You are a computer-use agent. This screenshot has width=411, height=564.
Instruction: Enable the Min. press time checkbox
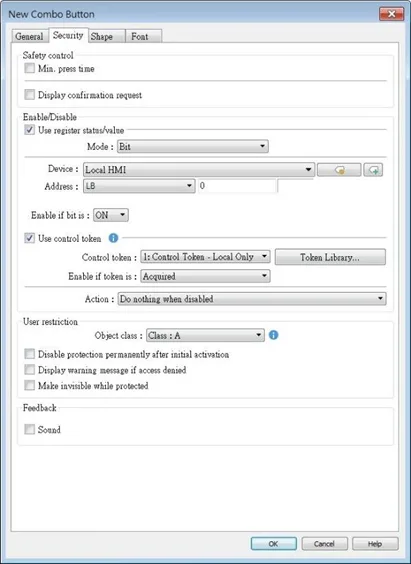click(x=29, y=68)
